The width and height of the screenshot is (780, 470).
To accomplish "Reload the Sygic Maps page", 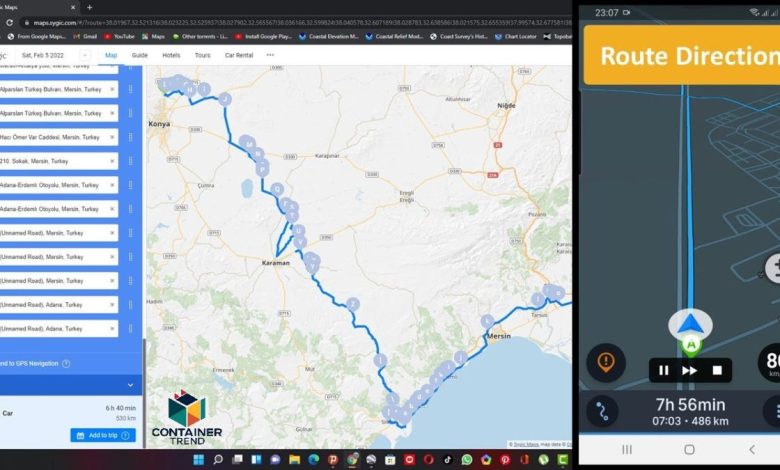I will (x=9, y=22).
